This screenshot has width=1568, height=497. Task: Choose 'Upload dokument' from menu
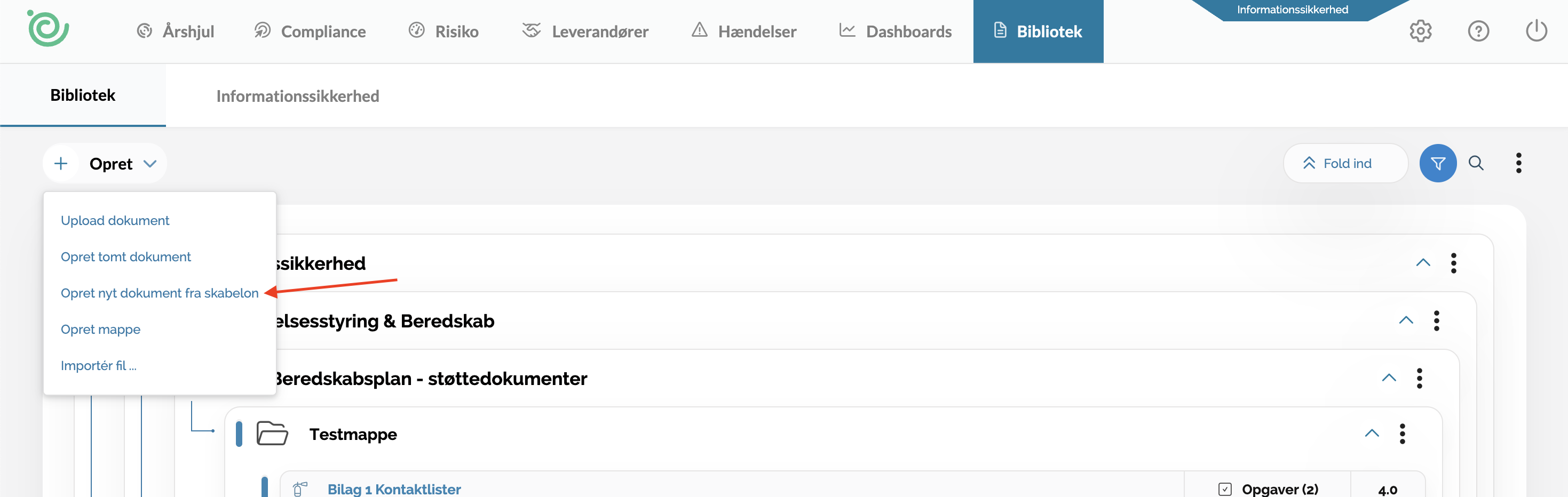[x=115, y=221]
